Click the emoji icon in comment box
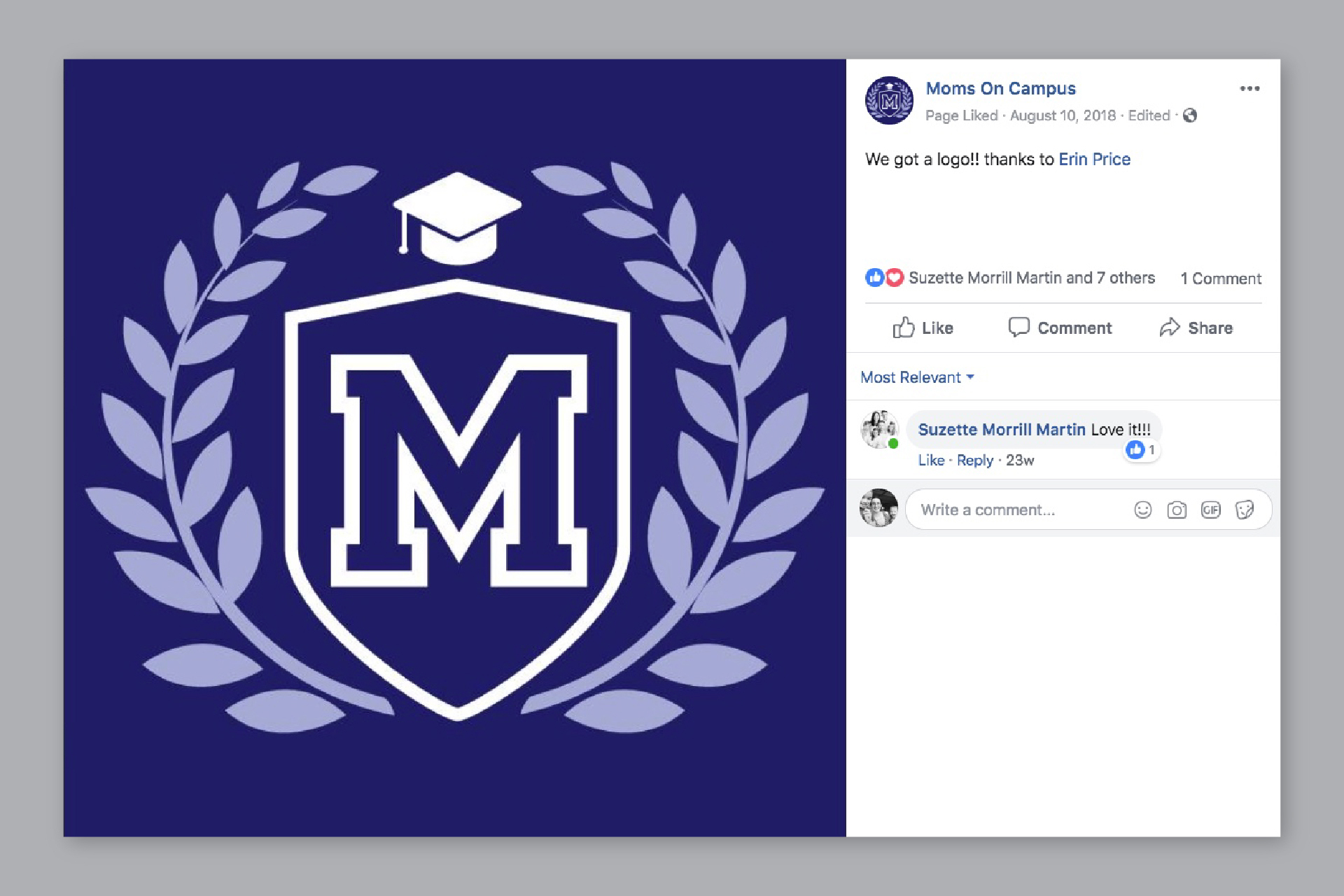The width and height of the screenshot is (1344, 896). 1142,510
